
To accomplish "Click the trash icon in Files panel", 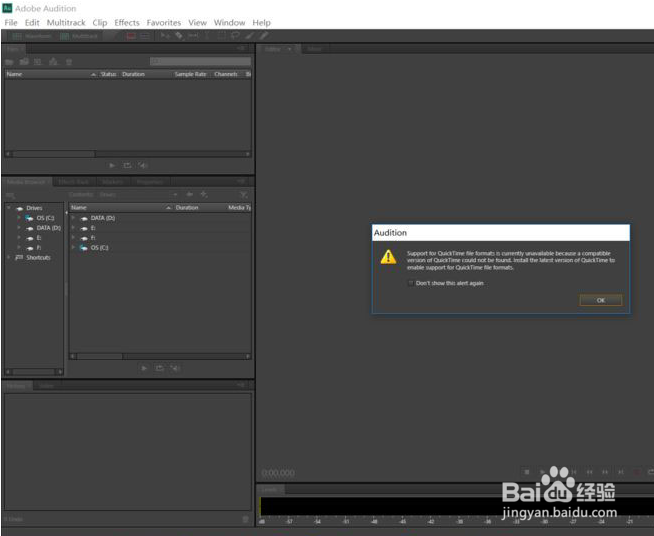I will (x=69, y=62).
